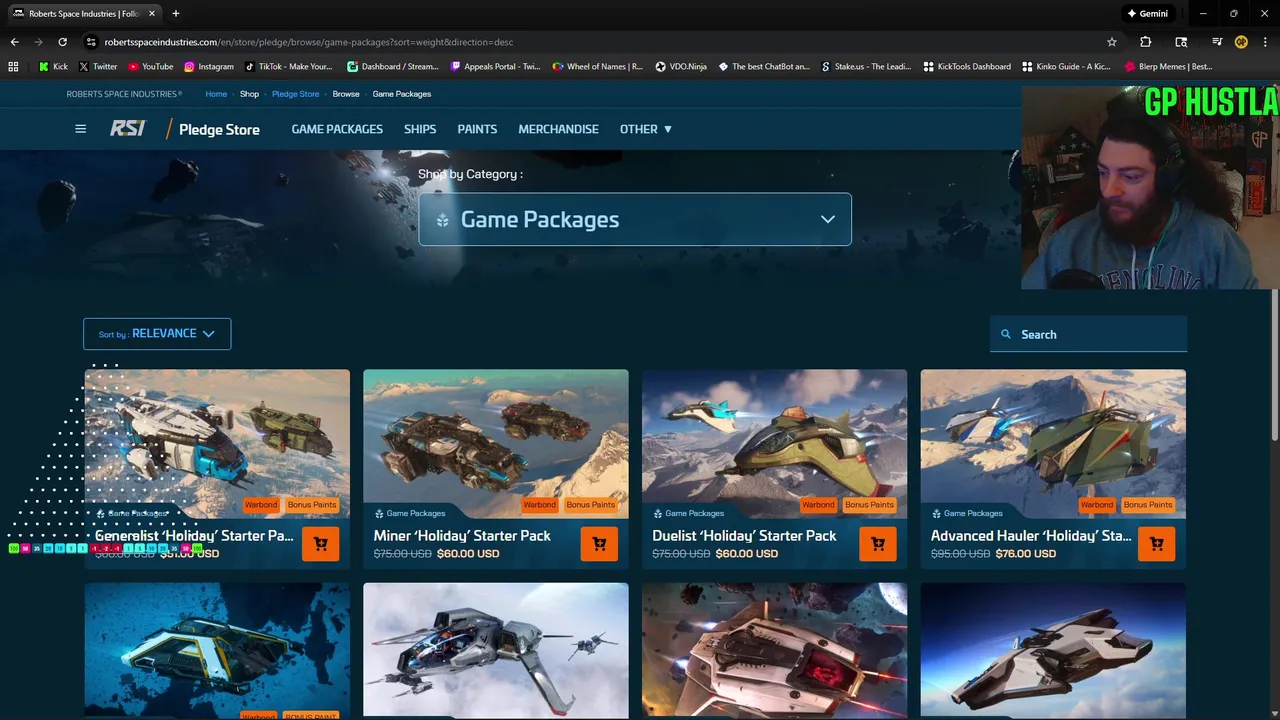Open the best ChatBot bookmark
The height and width of the screenshot is (720, 1280).
point(764,66)
